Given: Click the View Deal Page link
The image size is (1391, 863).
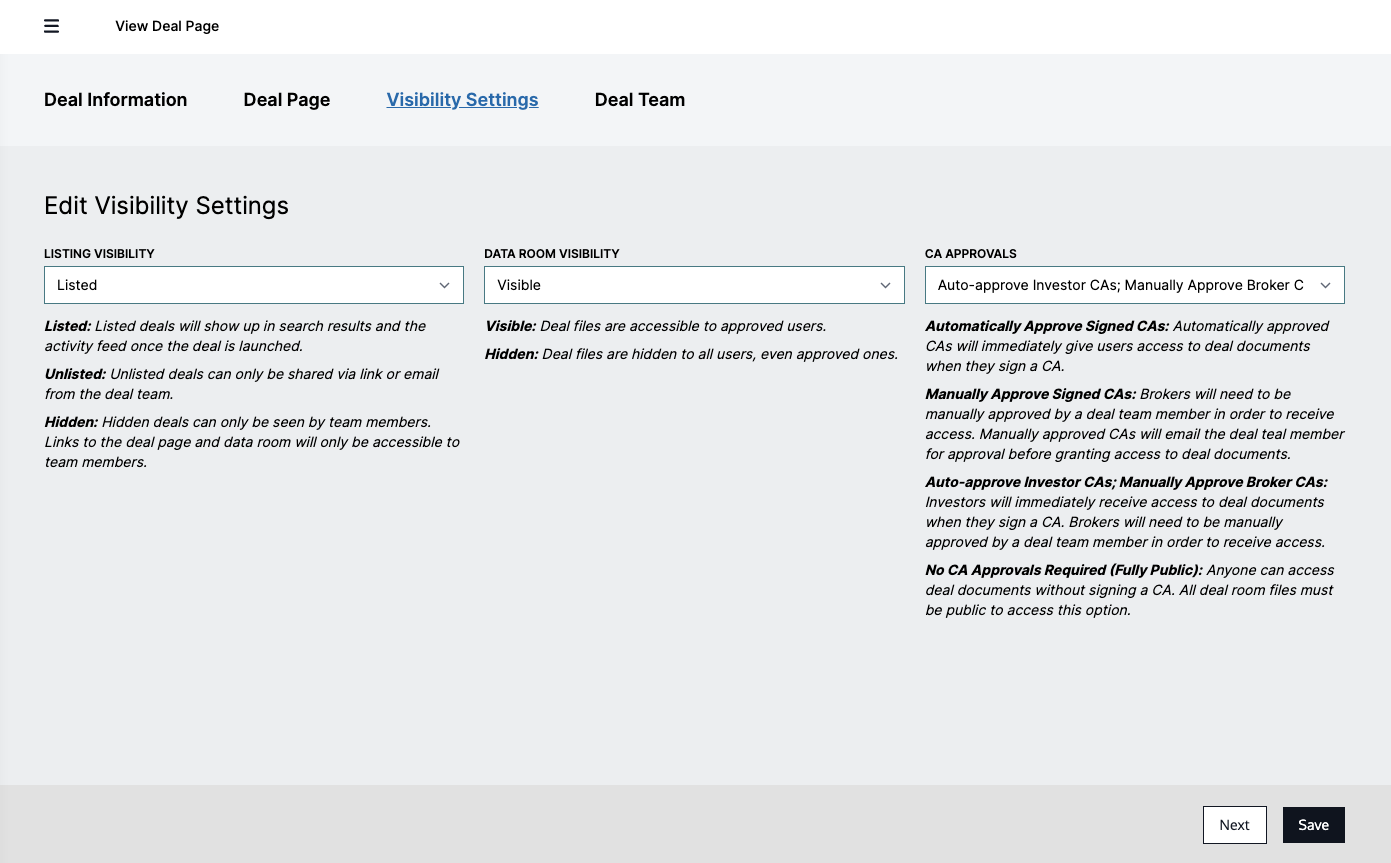Looking at the screenshot, I should pos(167,26).
